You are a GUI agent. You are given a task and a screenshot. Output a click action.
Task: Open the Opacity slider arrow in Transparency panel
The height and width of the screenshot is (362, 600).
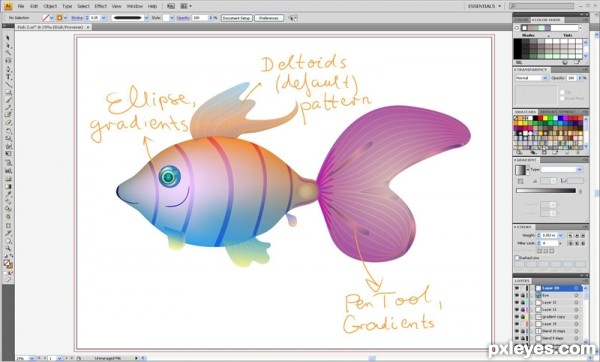(580, 78)
